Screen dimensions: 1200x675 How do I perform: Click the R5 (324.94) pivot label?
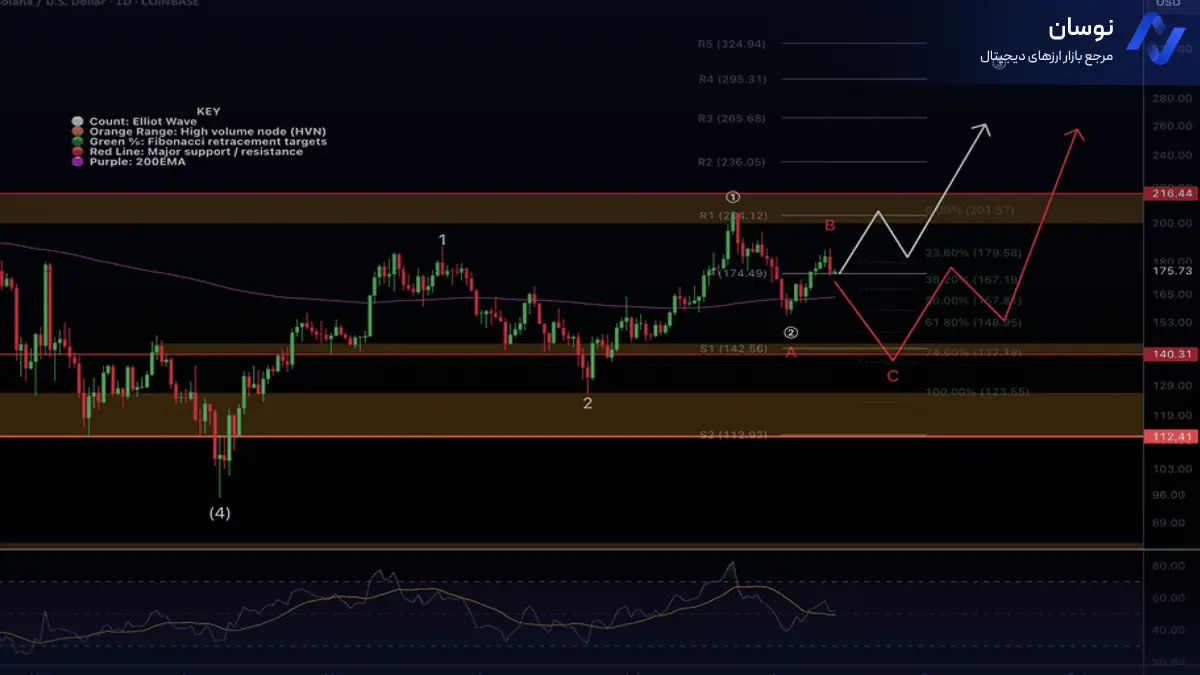(732, 44)
